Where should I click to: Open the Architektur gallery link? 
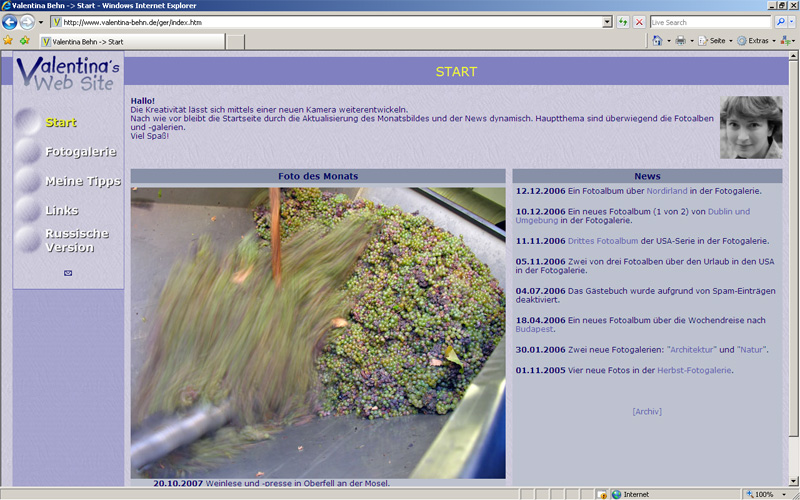[692, 349]
